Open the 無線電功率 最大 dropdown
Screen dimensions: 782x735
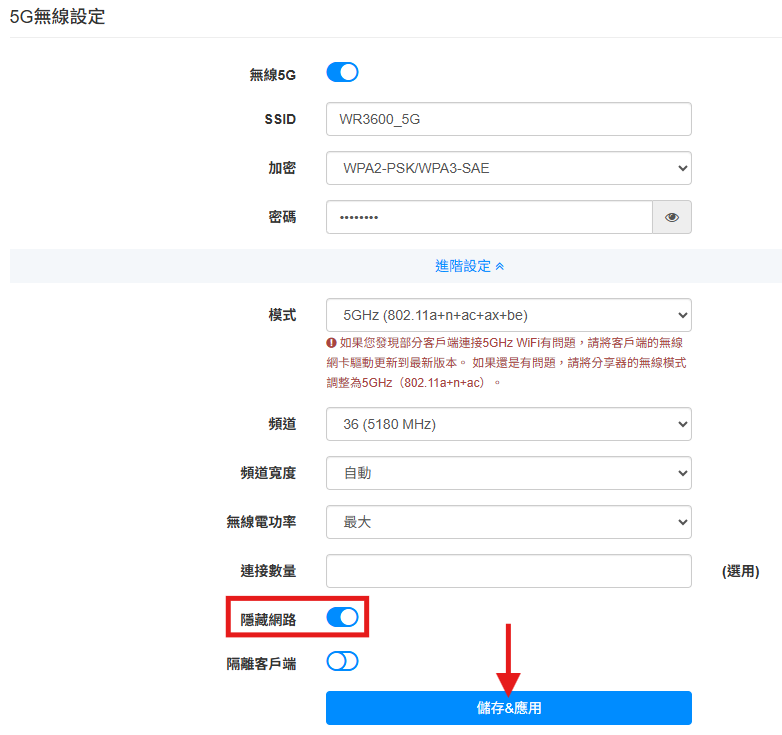point(508,522)
